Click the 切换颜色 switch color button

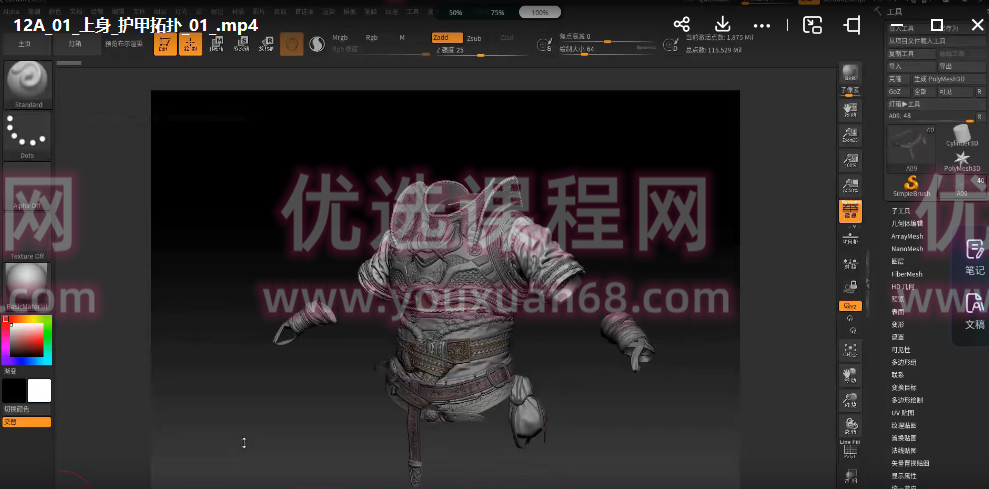[26, 409]
